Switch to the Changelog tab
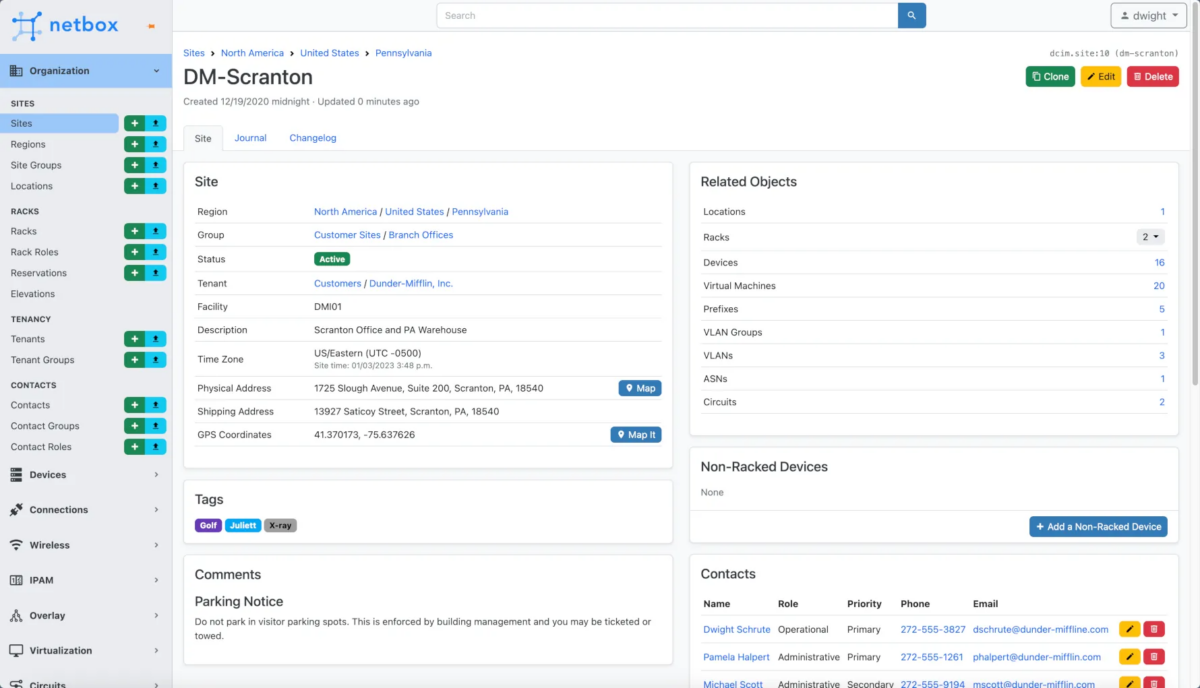 [312, 137]
